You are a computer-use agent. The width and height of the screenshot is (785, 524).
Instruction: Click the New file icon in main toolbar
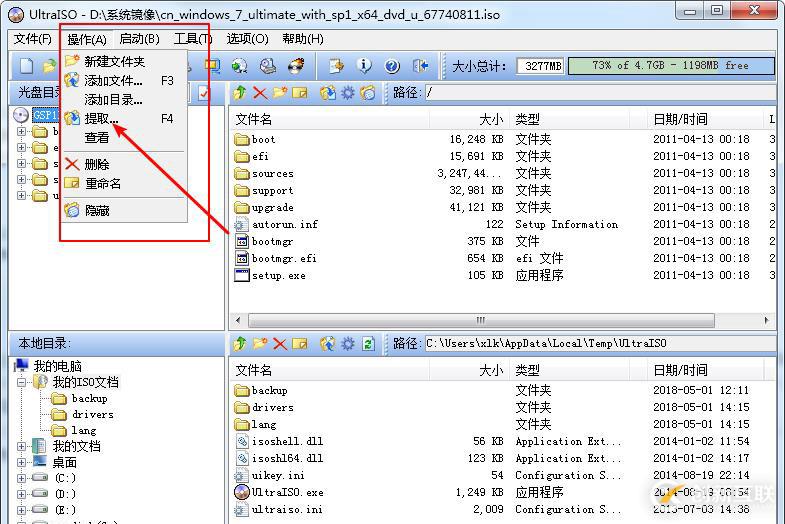26,66
